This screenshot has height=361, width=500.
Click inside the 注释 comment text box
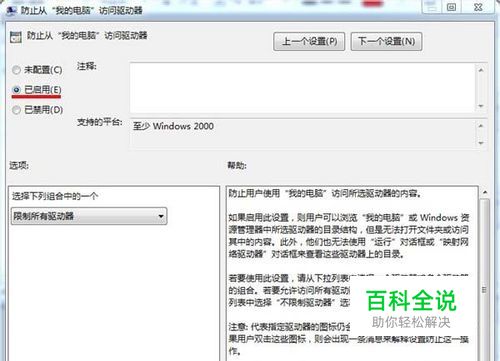tap(302, 88)
